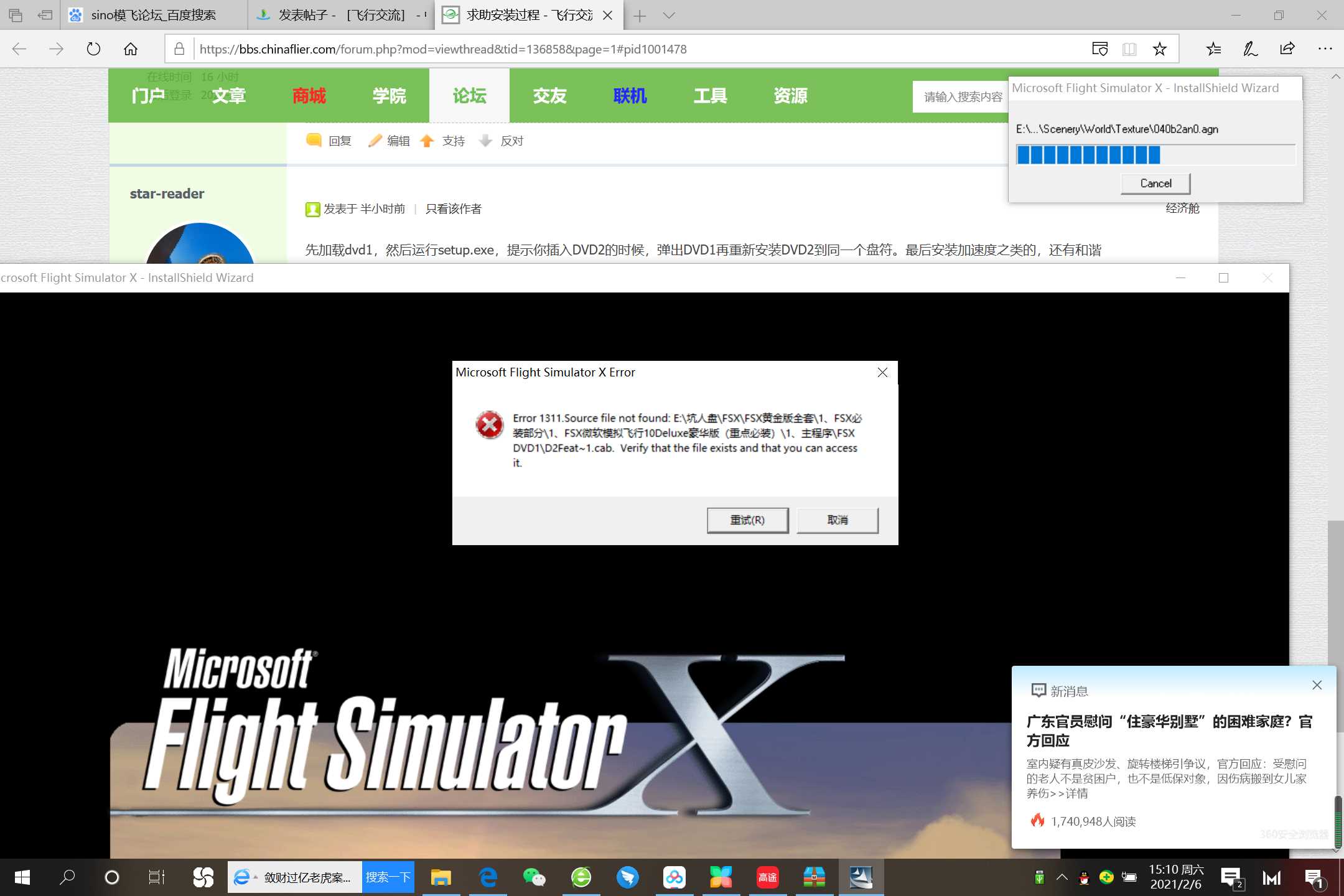Click 回复 to reply to the post

point(330,141)
